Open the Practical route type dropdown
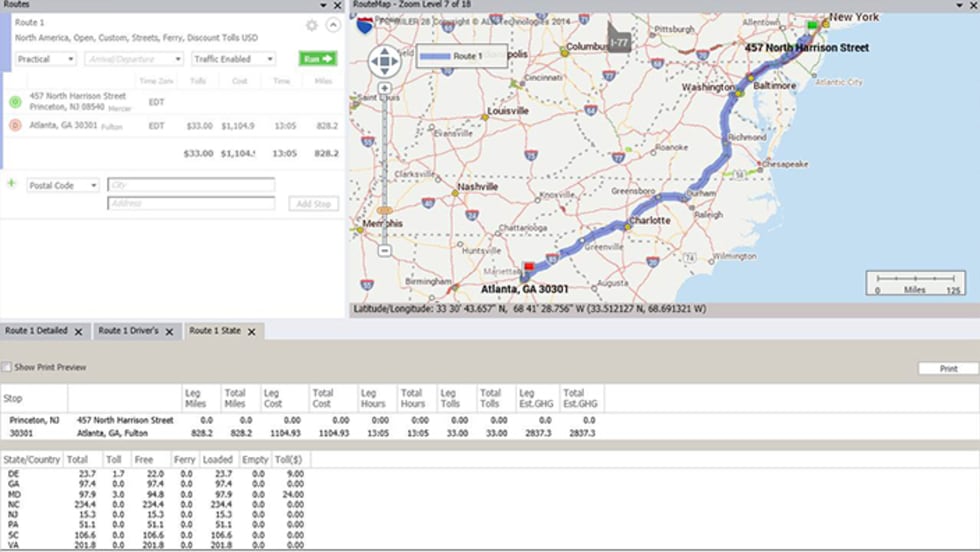 (x=45, y=59)
